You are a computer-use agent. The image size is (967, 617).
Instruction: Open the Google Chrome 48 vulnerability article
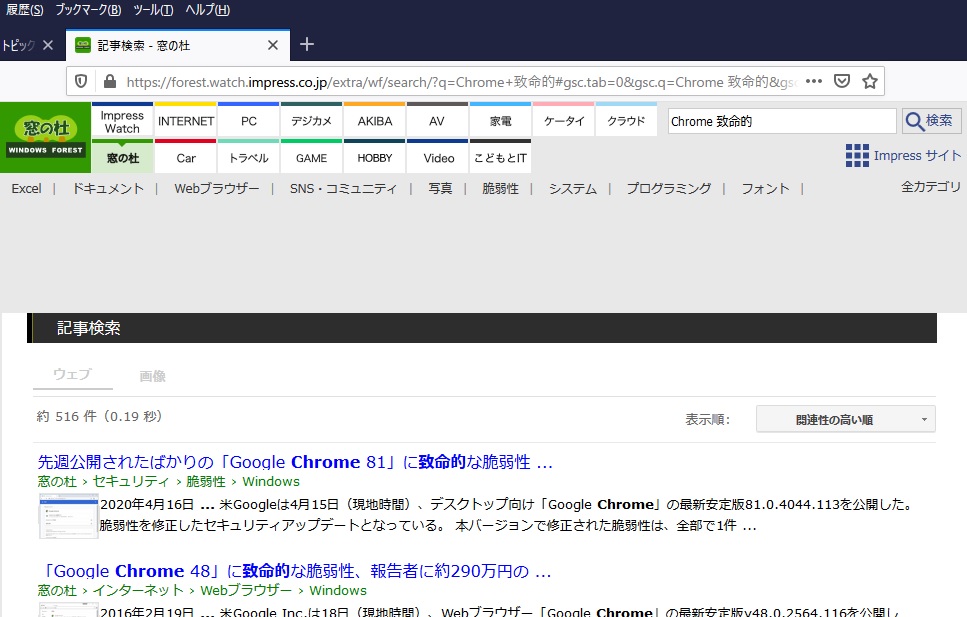click(x=295, y=572)
